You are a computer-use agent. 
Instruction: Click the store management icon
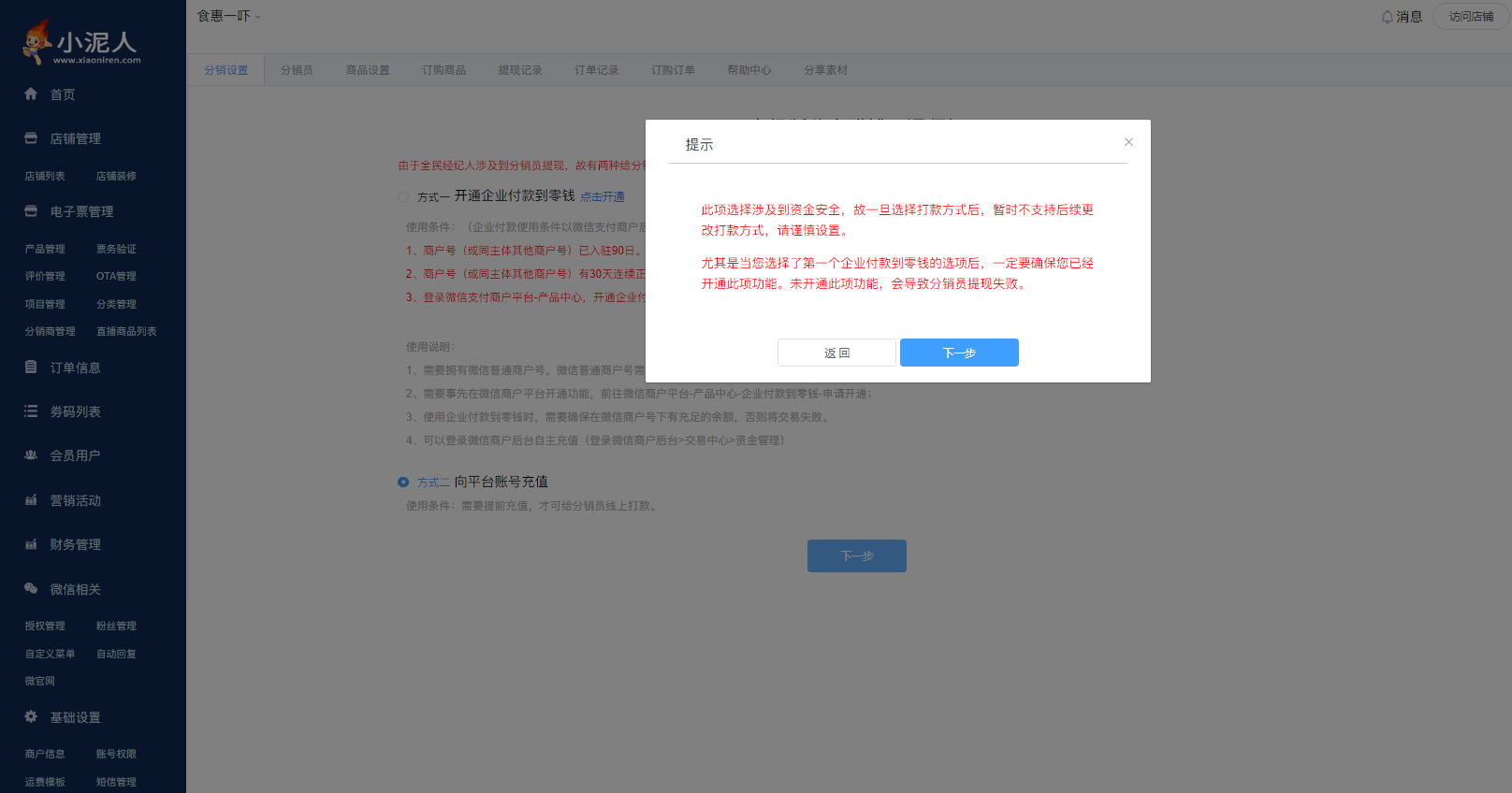point(31,138)
